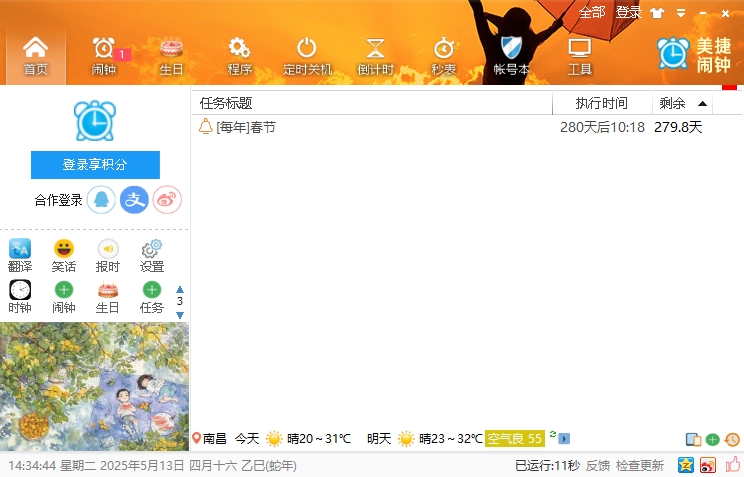Viewport: 744px width, 477px height.
Task: Go to next shortcut page arrow
Action: point(180,315)
